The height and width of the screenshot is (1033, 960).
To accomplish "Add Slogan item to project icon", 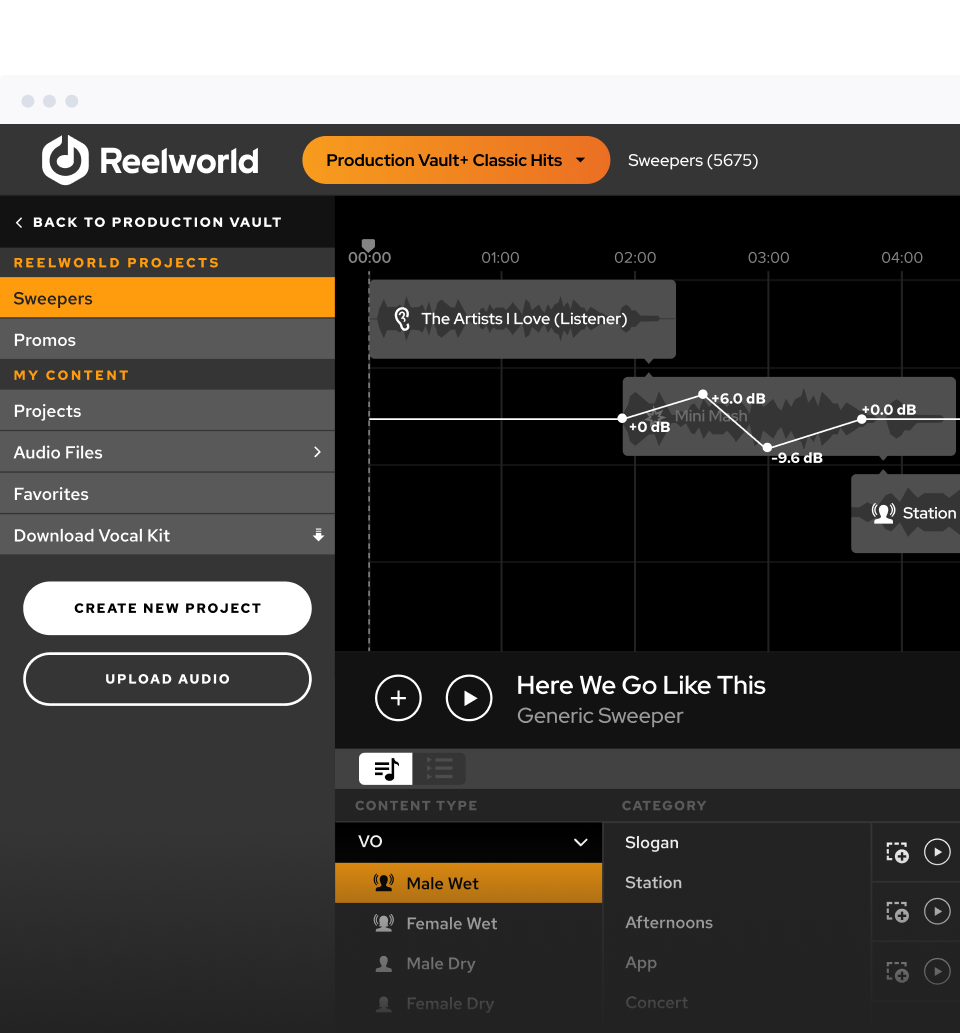I will tap(897, 852).
